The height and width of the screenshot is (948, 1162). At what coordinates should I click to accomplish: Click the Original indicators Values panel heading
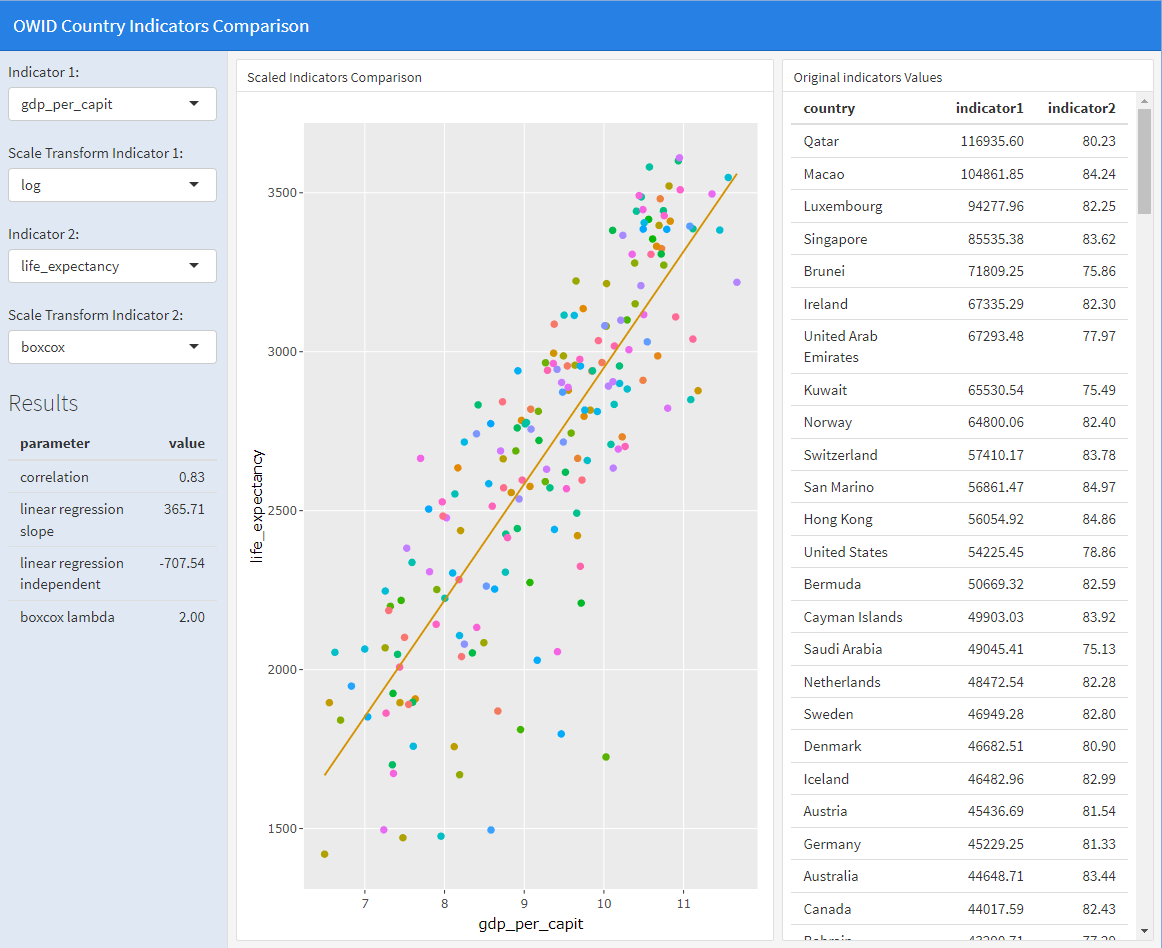pyautogui.click(x=867, y=77)
